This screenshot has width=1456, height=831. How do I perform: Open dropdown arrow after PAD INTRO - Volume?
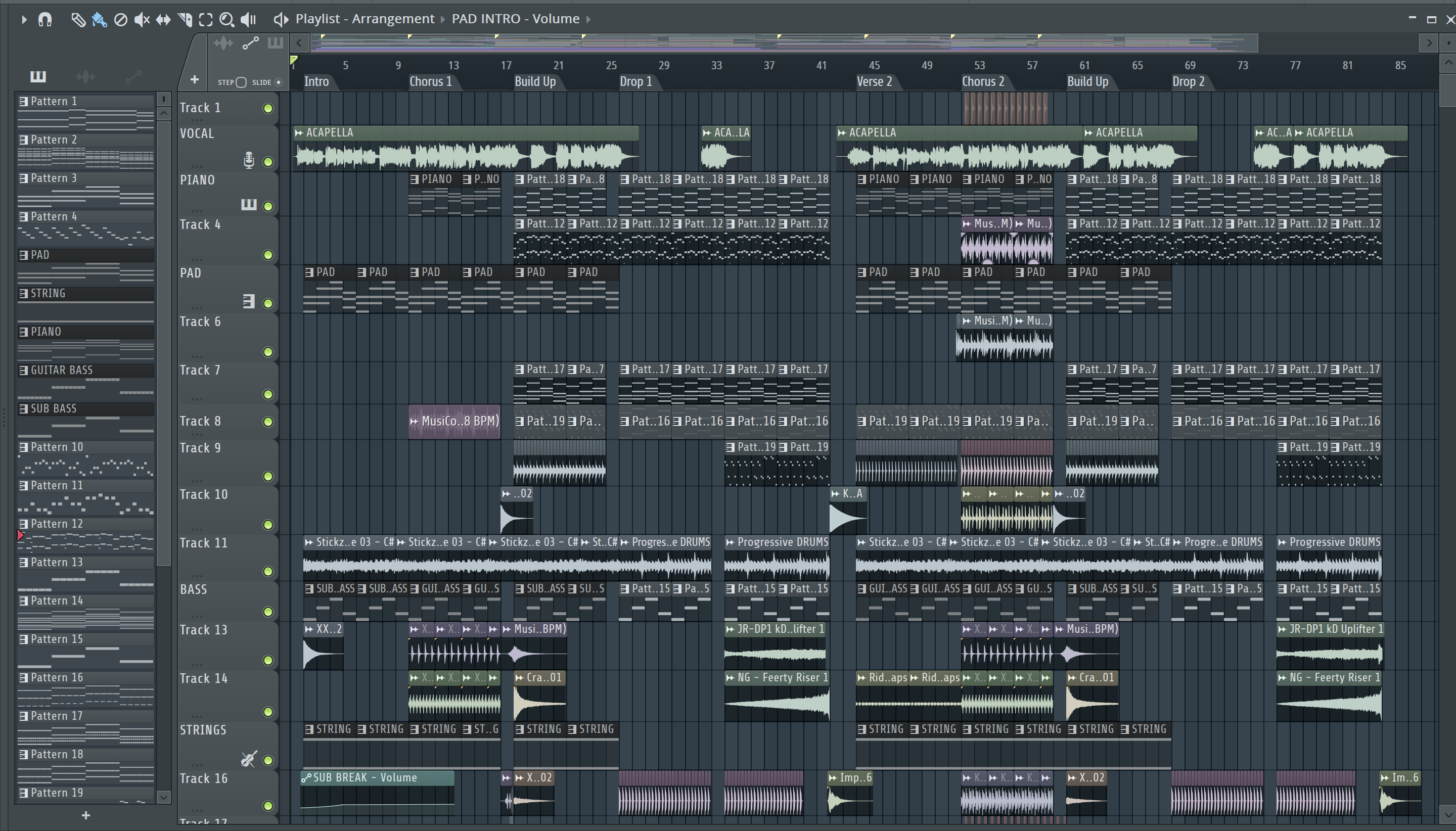point(588,19)
